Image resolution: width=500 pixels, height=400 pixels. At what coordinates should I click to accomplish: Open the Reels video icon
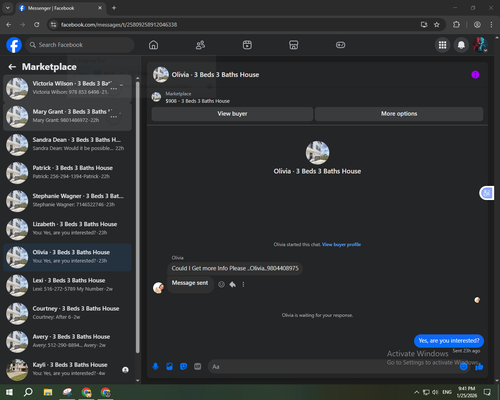pos(247,45)
